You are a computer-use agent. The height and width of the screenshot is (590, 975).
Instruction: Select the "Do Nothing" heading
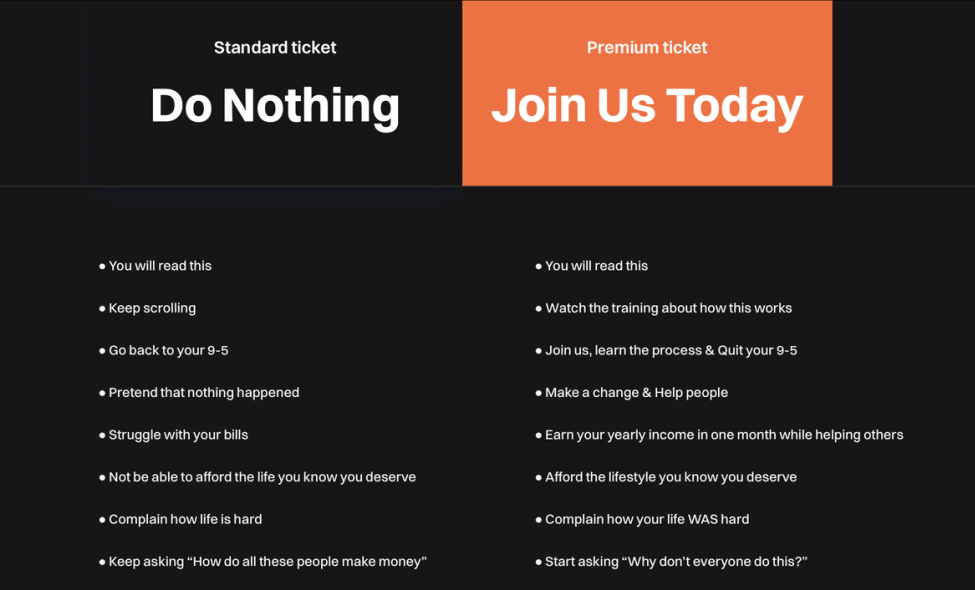coord(275,106)
